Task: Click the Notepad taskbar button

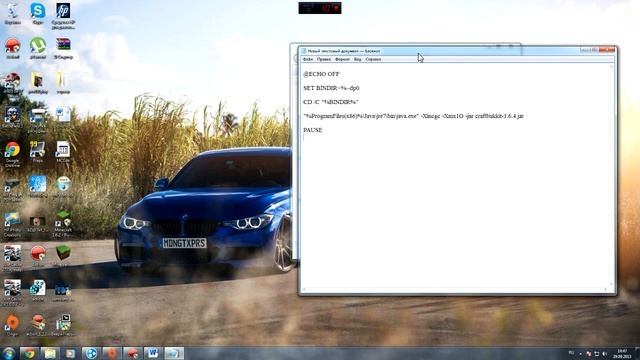Action: [173, 353]
